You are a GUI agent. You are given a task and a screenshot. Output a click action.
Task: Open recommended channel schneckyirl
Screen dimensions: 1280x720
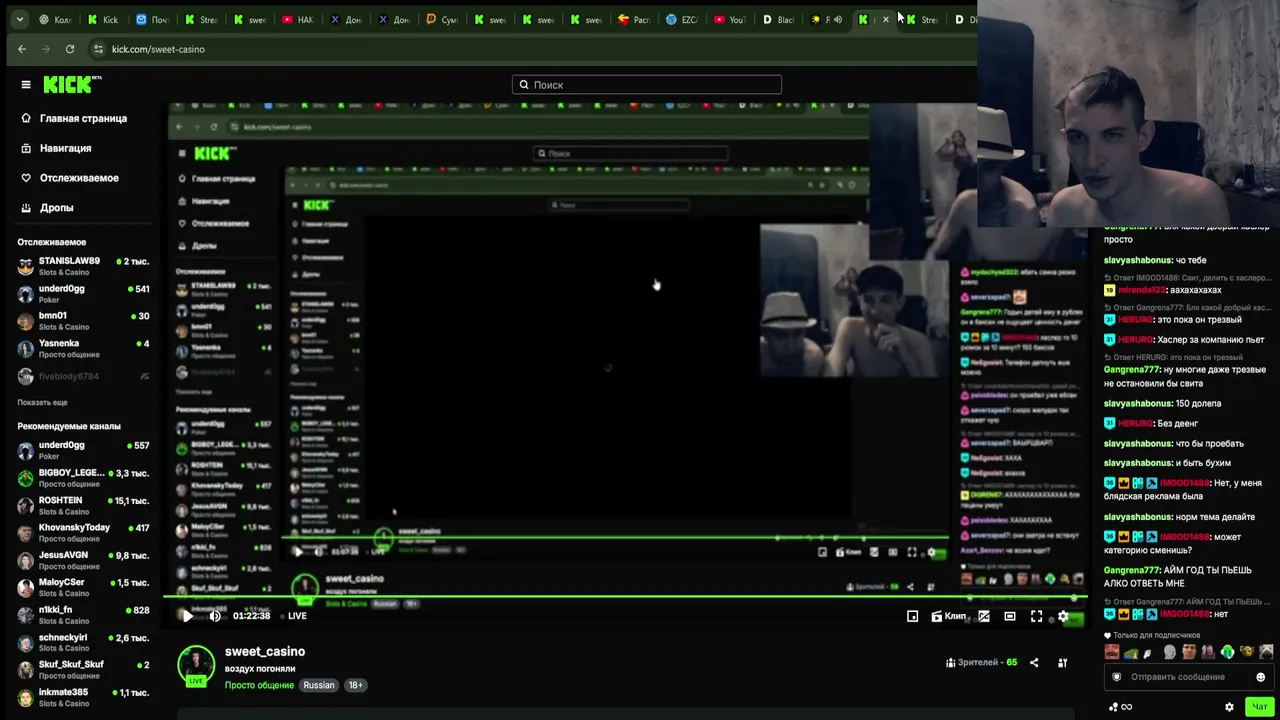click(83, 642)
